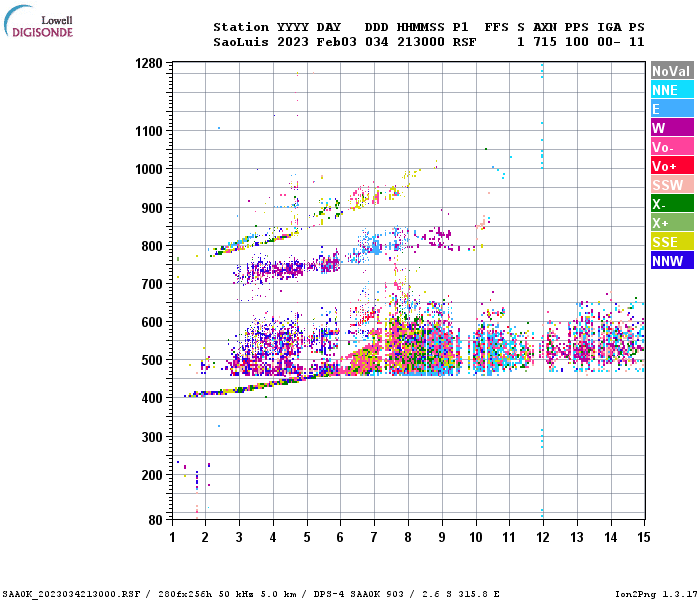
Task: Click the 400 height axis label
Action: pyautogui.click(x=152, y=398)
